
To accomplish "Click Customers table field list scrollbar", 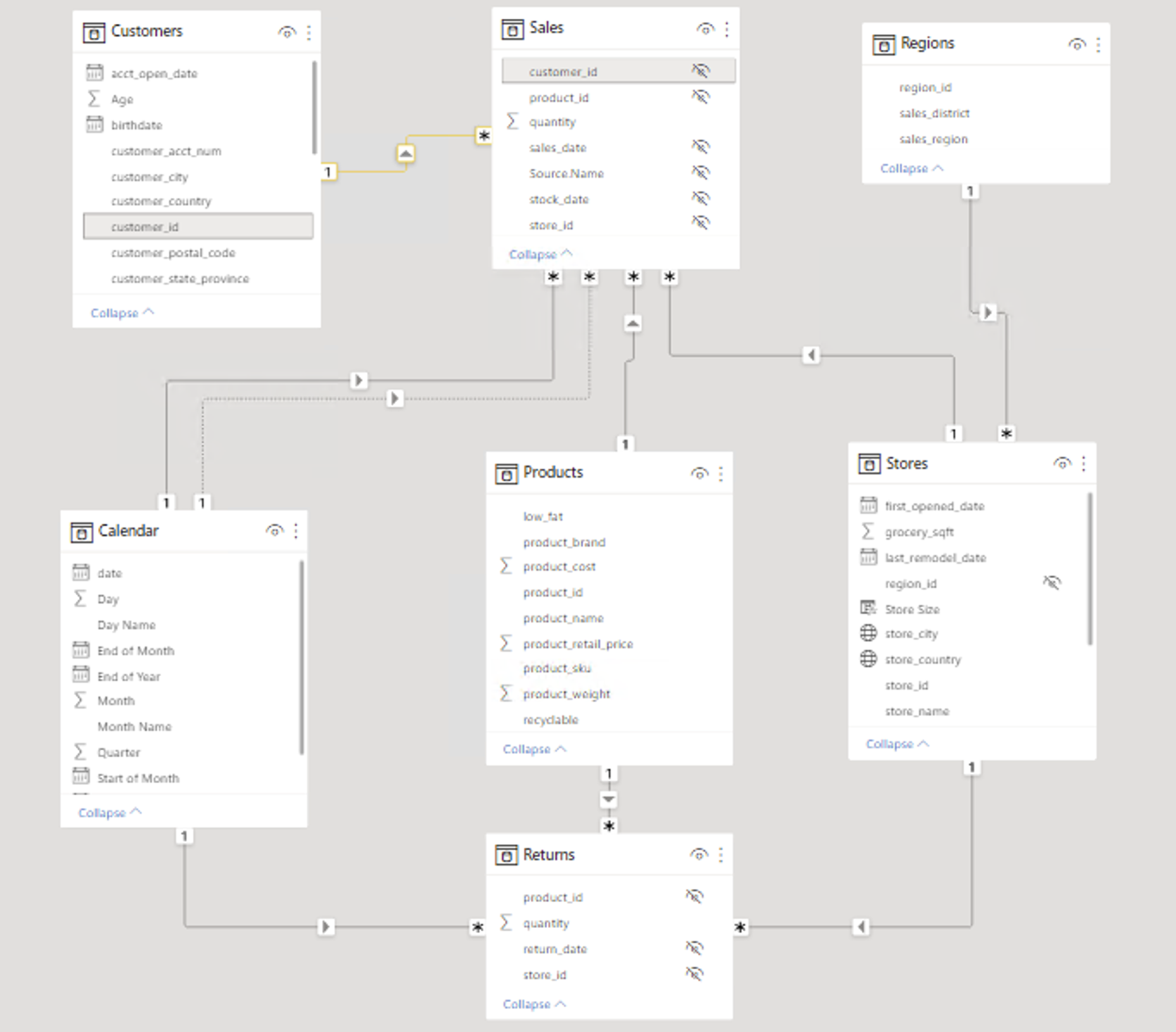I will coord(314,108).
